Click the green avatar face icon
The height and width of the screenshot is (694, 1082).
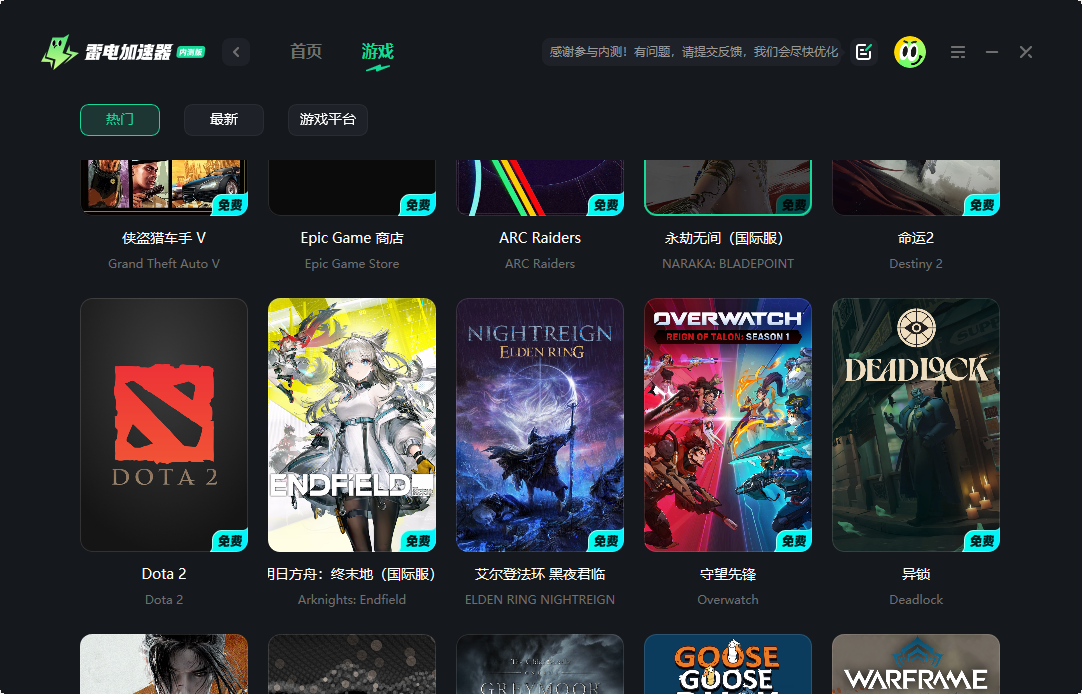tap(909, 51)
